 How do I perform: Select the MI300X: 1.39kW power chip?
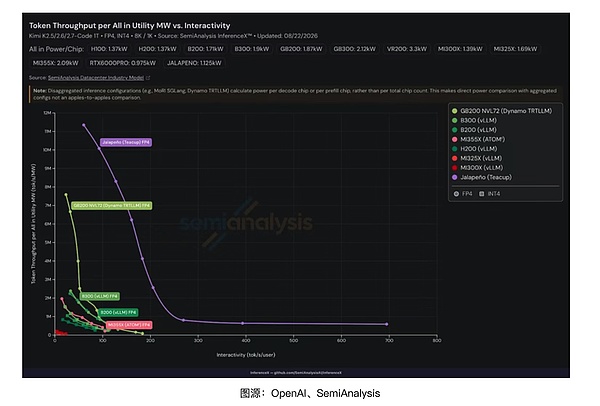[x=460, y=49]
